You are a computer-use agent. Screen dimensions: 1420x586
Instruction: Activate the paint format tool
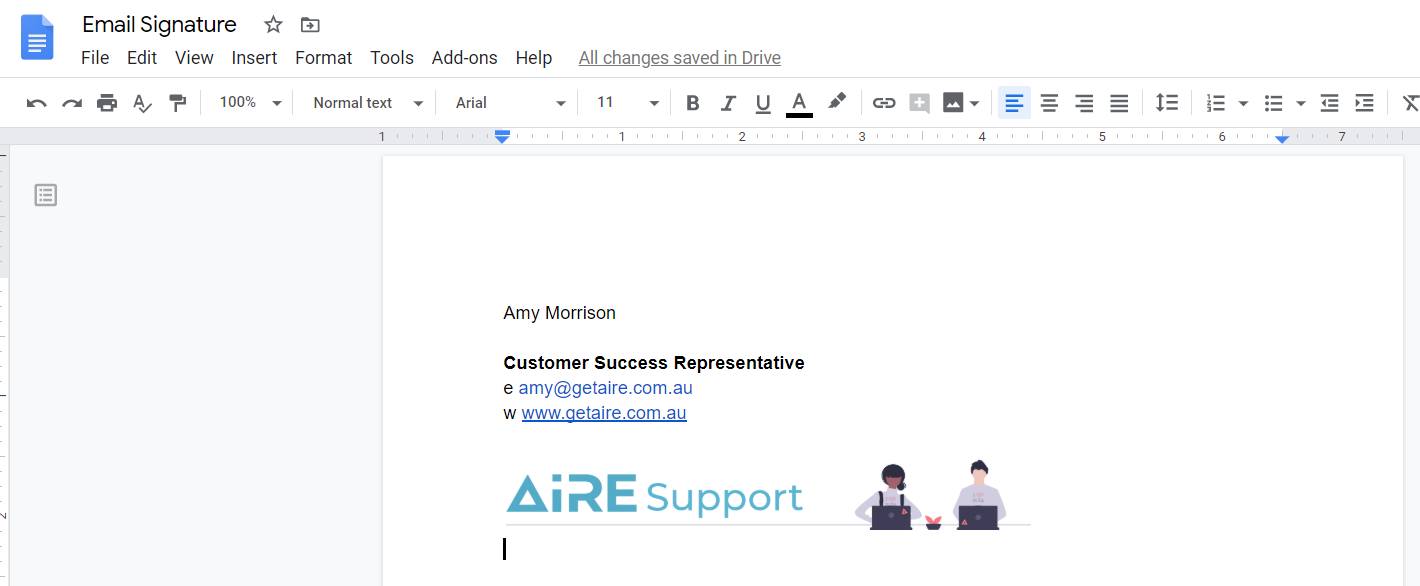tap(178, 102)
